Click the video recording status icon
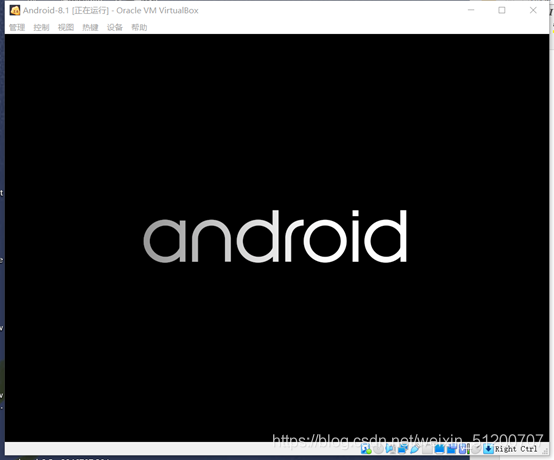 [x=452, y=449]
